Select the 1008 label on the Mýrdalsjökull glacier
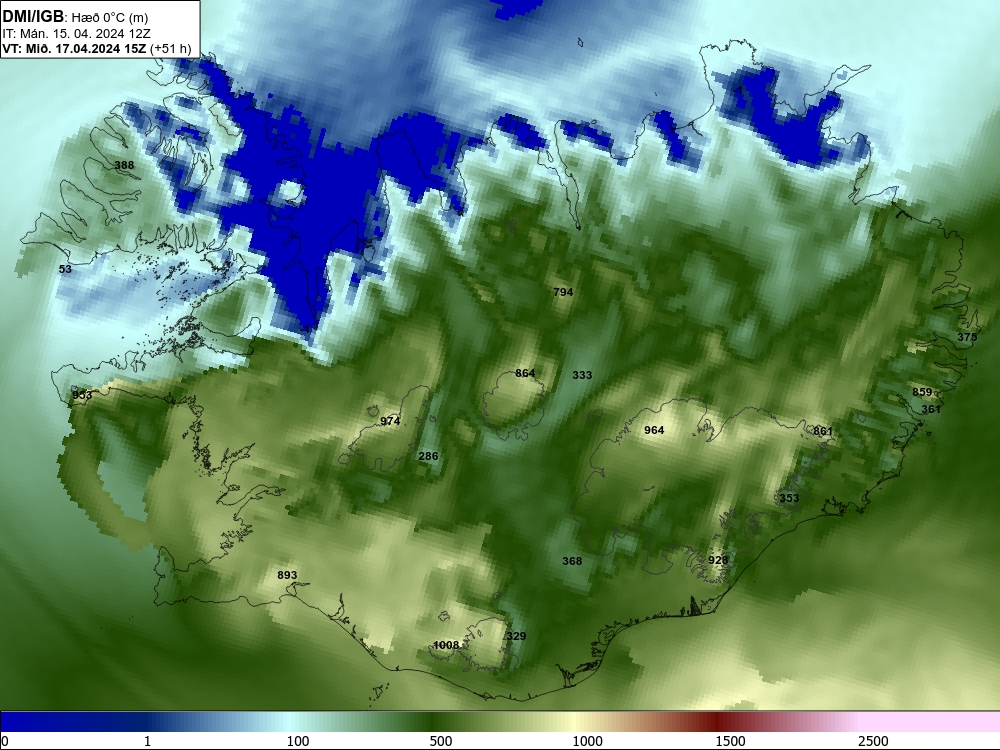The image size is (1000, 750). pyautogui.click(x=446, y=645)
